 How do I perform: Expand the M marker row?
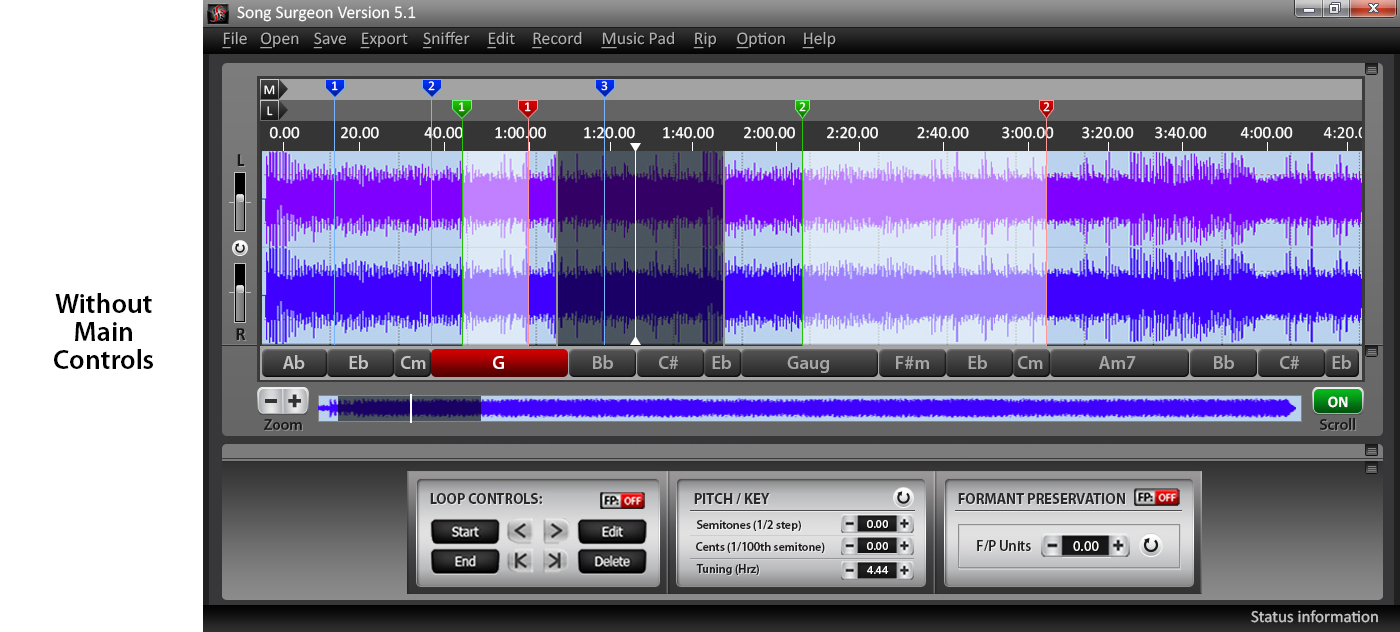tap(274, 89)
